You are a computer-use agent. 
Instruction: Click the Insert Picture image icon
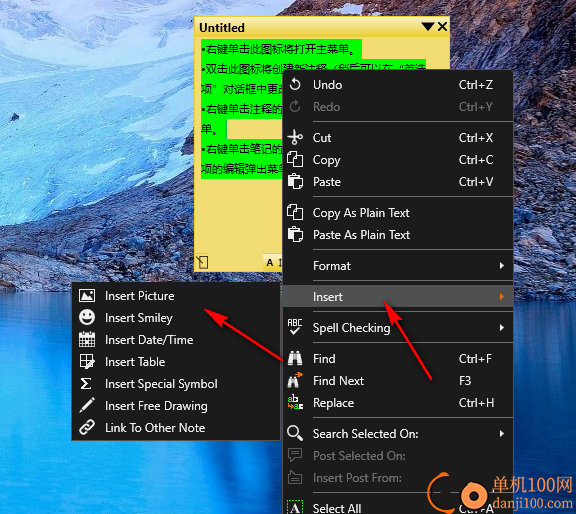coord(87,296)
